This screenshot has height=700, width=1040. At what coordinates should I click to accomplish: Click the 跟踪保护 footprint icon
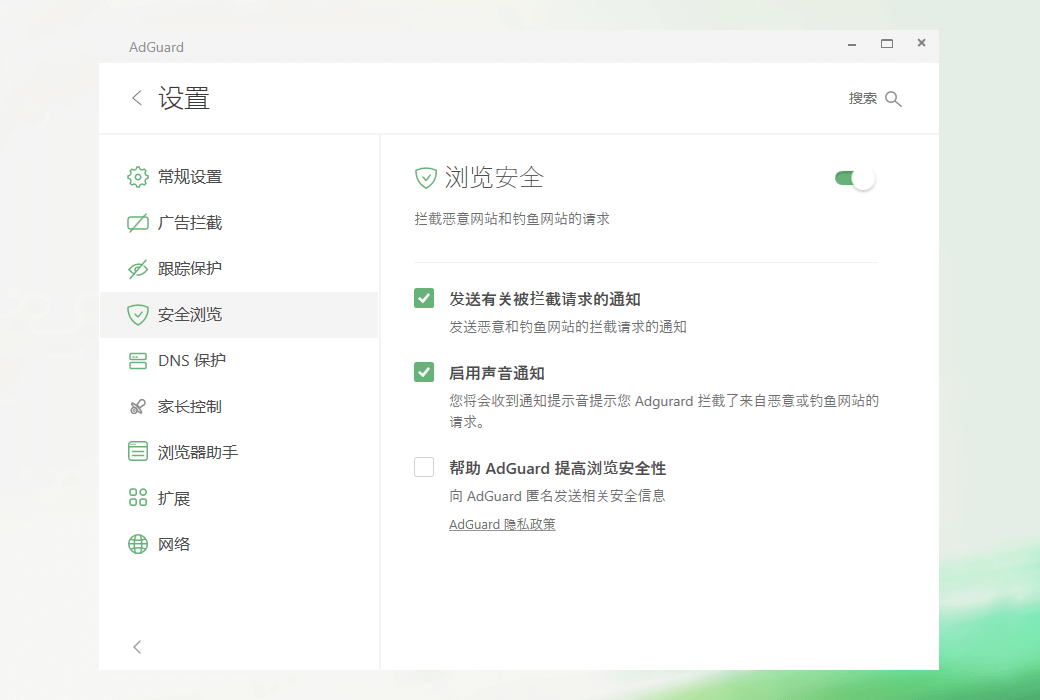tap(137, 268)
